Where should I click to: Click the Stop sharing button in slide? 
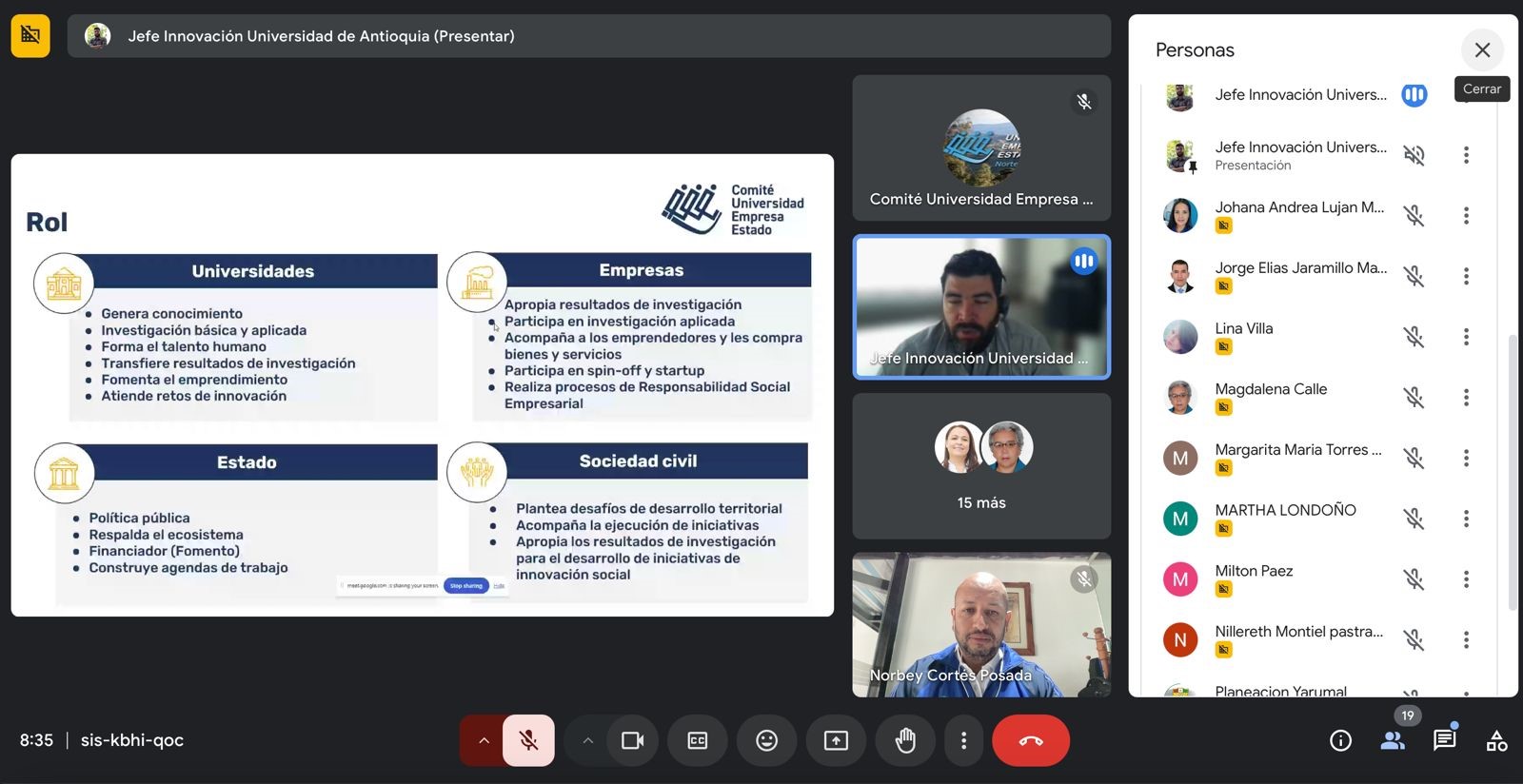coord(465,586)
